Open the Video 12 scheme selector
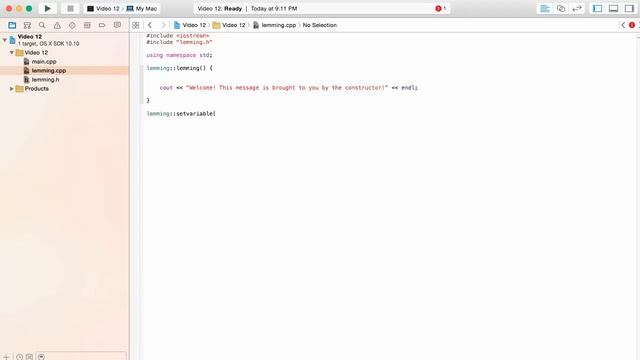Viewport: 640px width, 360px height. click(x=103, y=9)
